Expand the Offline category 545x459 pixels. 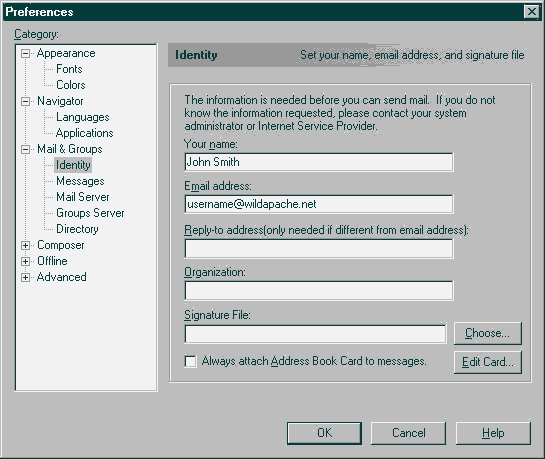25,261
